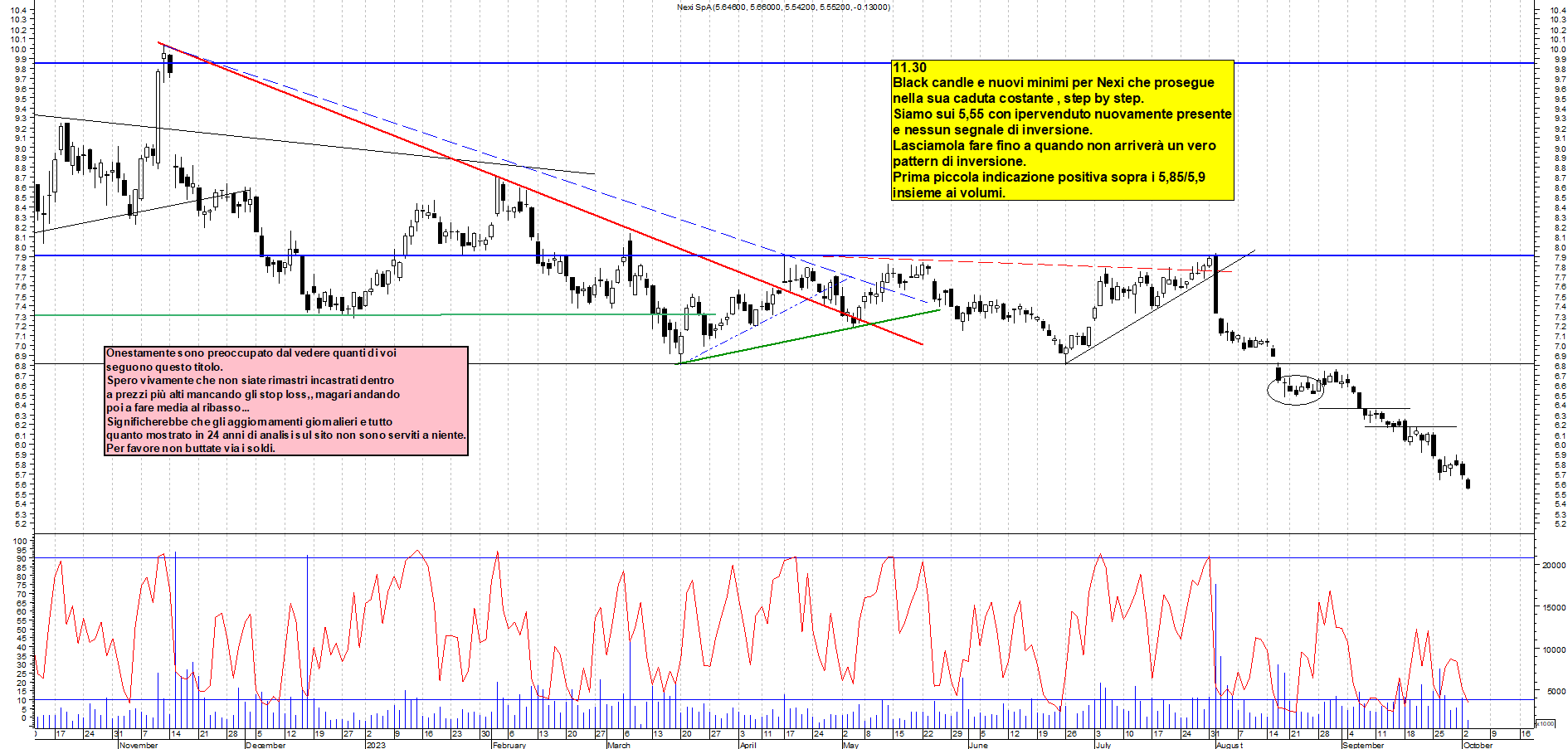The image size is (1568, 749).
Task: Click line "Black candle e nuovi minimi per Nexi"
Action: [1053, 83]
